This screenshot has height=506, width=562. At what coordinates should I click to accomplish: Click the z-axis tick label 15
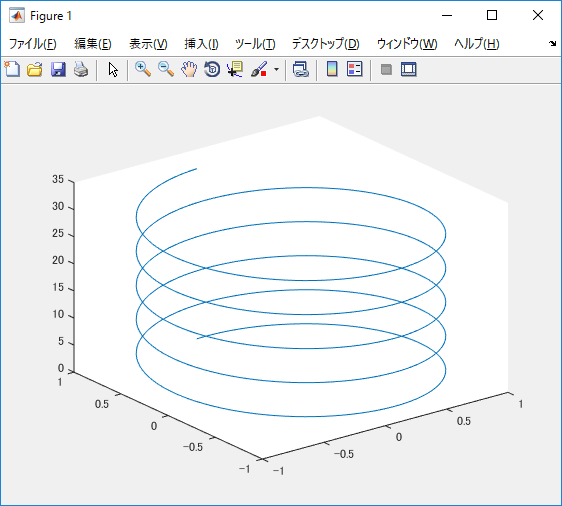click(x=58, y=287)
